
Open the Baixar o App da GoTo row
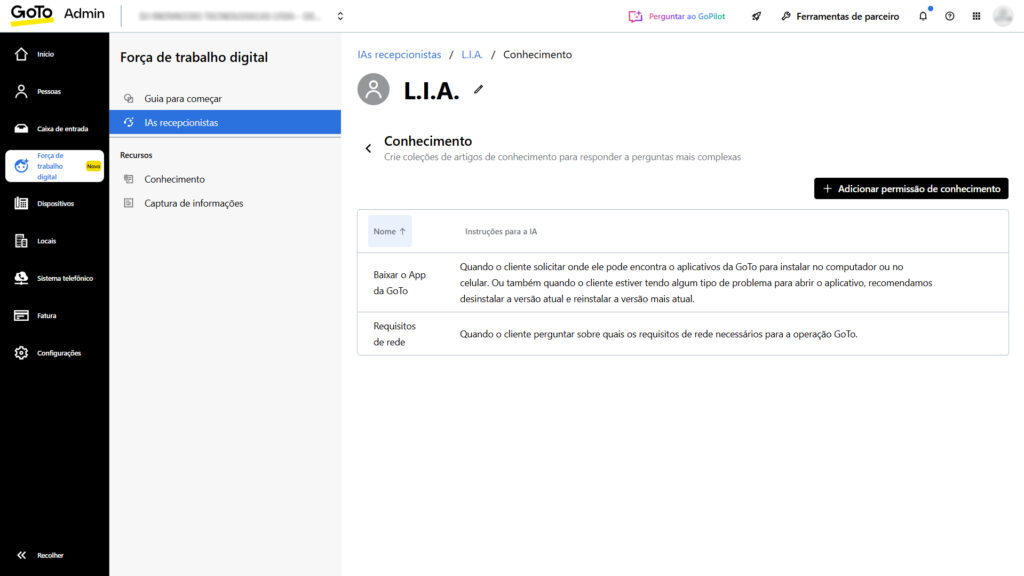tap(399, 282)
